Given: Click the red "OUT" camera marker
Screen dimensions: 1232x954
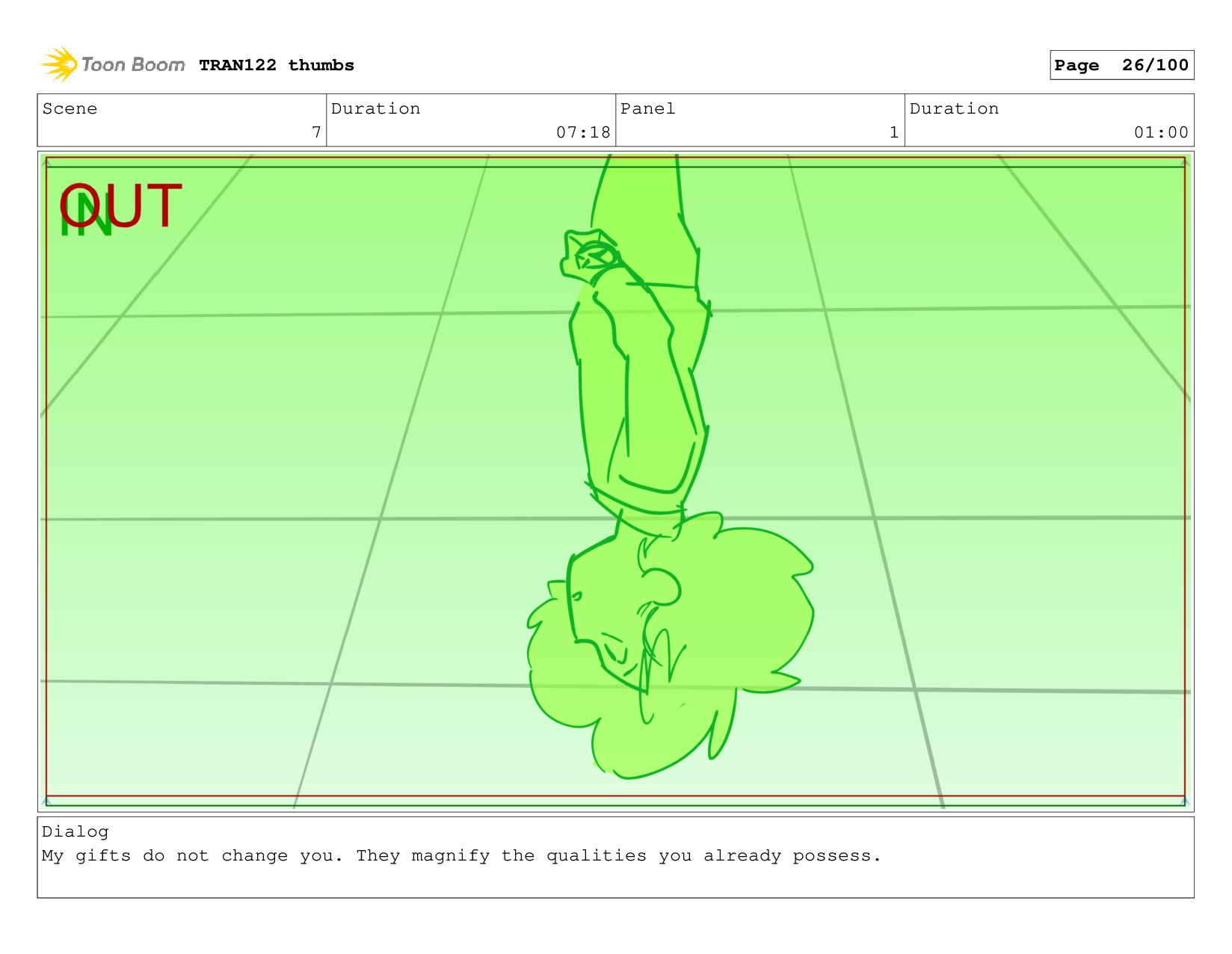Looking at the screenshot, I should coord(121,206).
